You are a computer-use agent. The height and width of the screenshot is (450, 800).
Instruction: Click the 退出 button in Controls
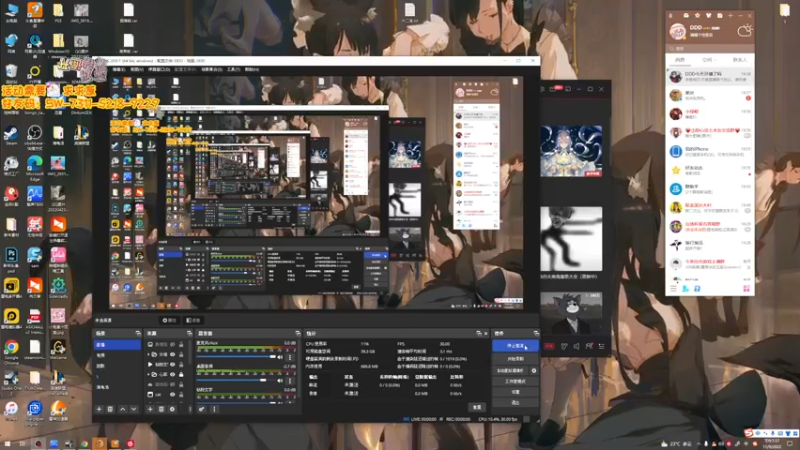coord(515,403)
